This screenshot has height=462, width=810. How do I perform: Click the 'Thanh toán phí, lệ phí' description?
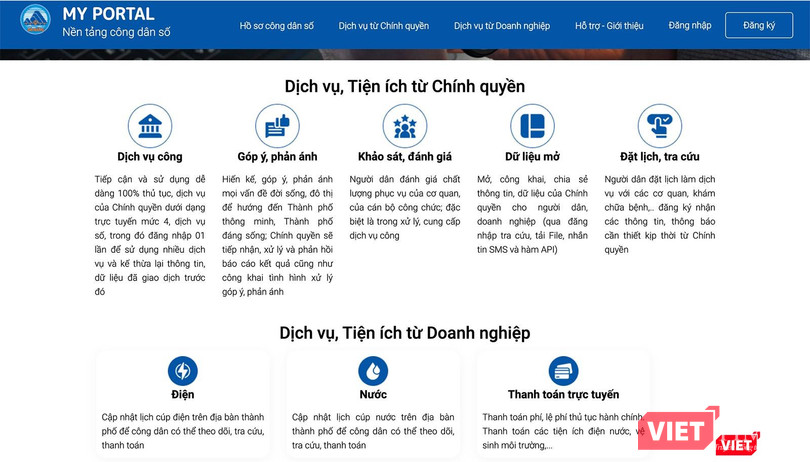coord(564,431)
